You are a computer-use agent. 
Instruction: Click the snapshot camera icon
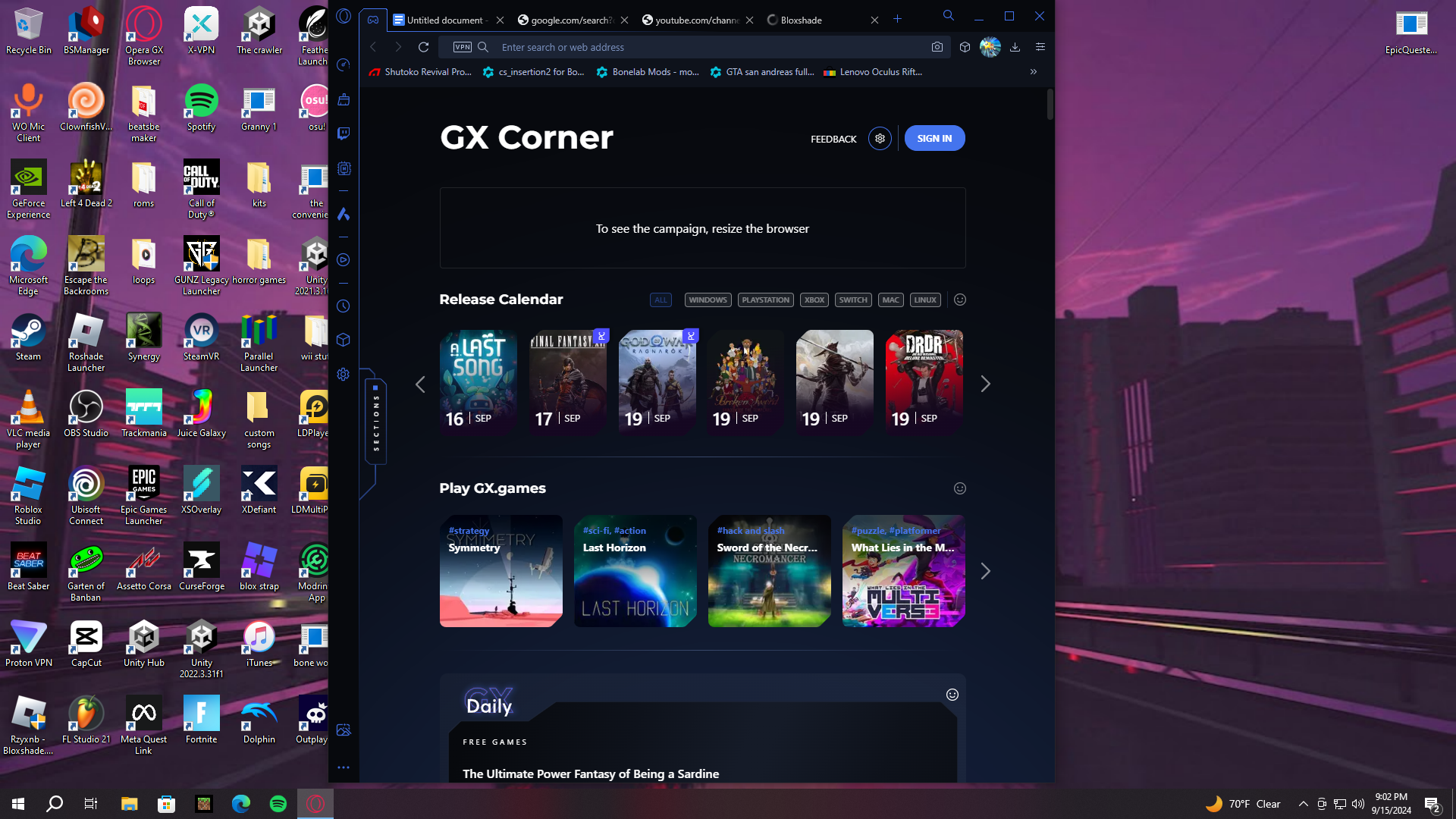[x=937, y=47]
